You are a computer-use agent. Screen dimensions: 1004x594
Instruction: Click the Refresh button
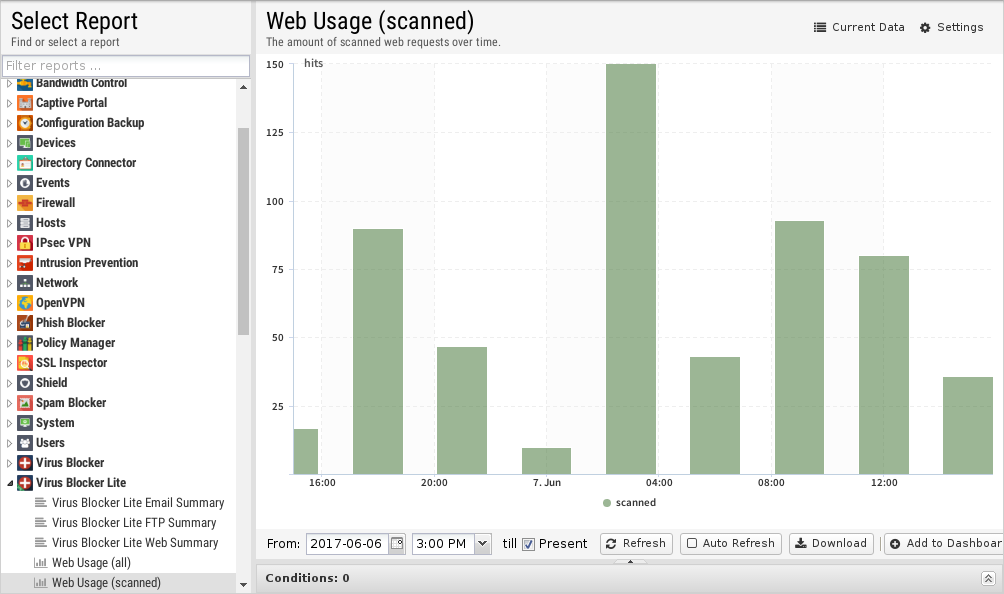[x=636, y=543]
